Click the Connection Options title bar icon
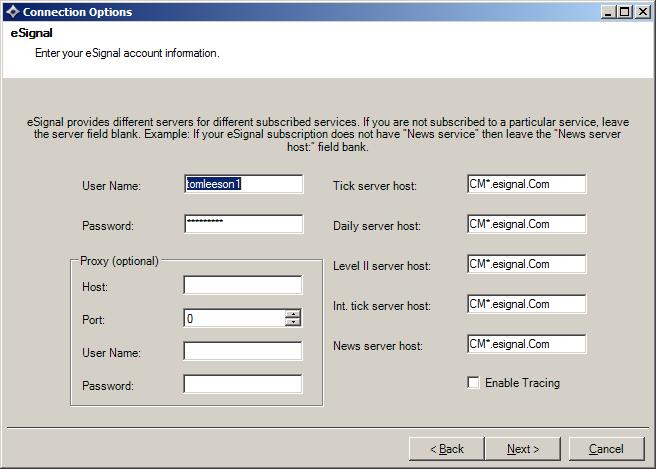 tap(13, 12)
